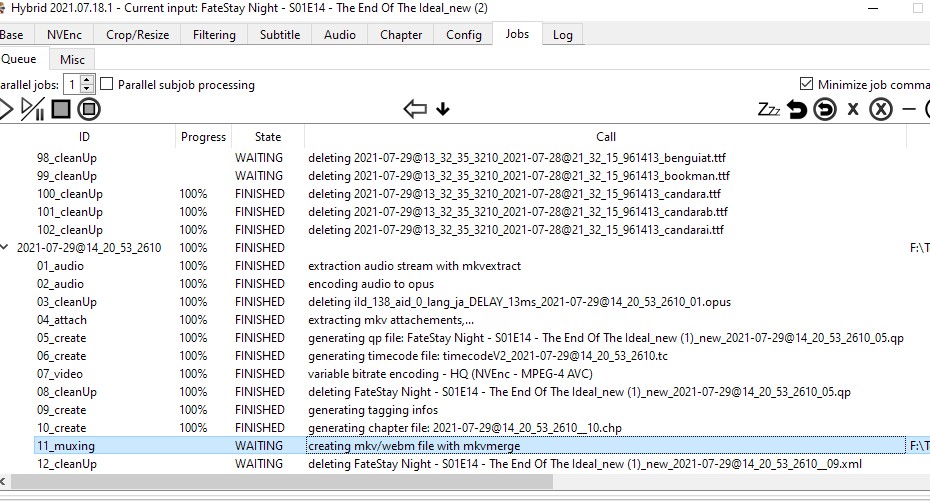930x501 pixels.
Task: Sort the list by State column header
Action: click(268, 137)
